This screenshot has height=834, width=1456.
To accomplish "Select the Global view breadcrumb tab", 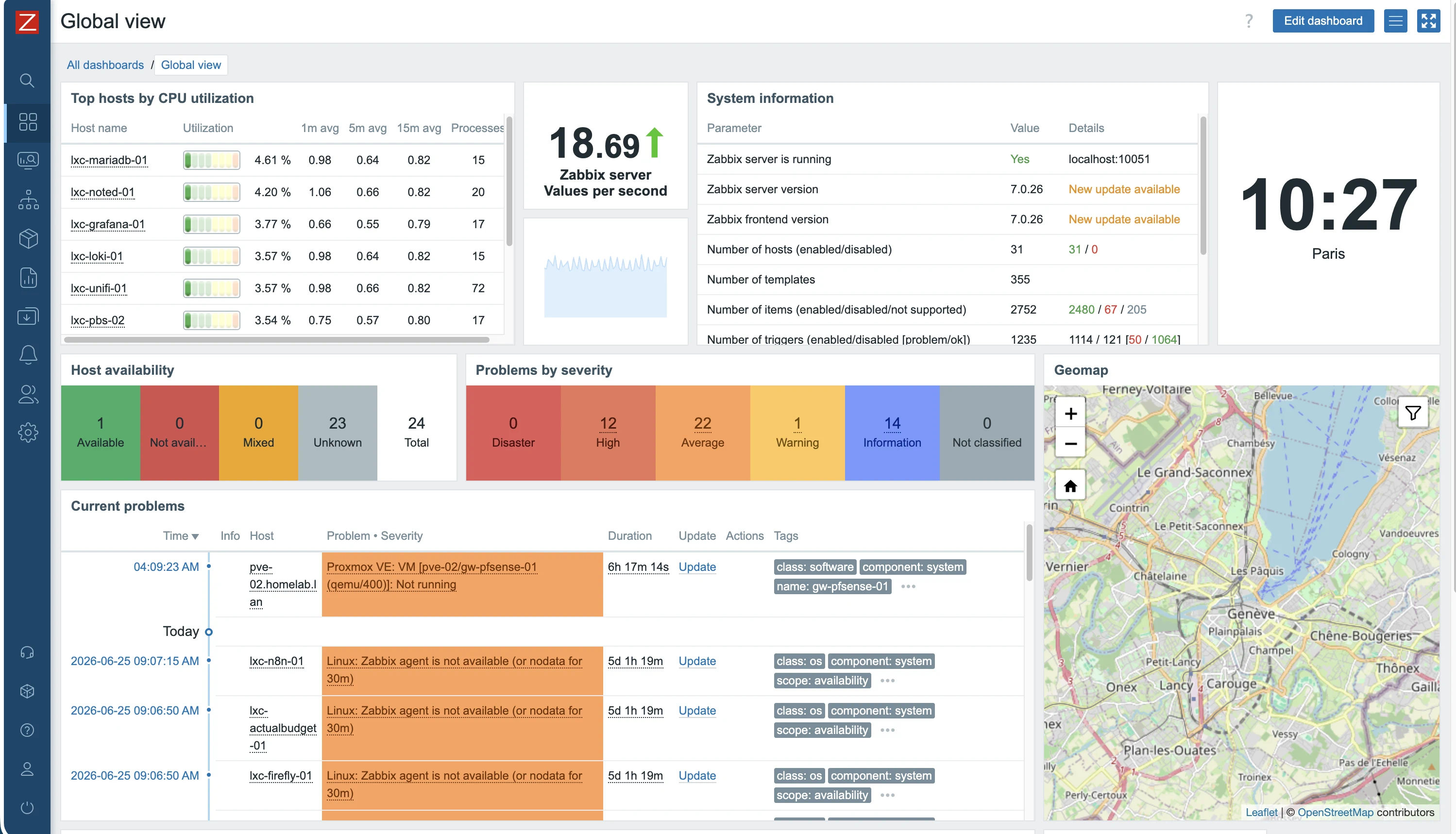I will pyautogui.click(x=191, y=65).
